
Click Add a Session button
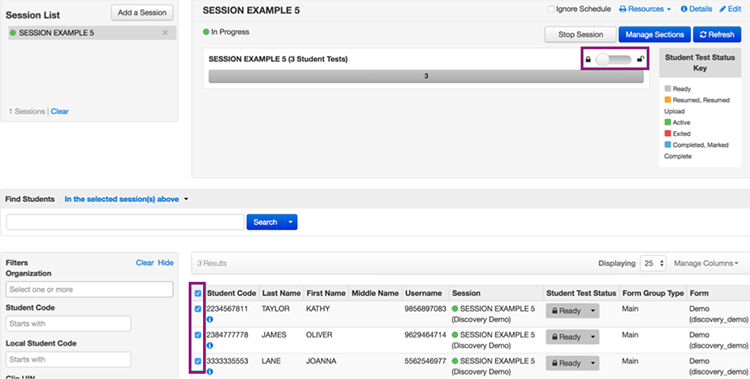click(x=142, y=13)
